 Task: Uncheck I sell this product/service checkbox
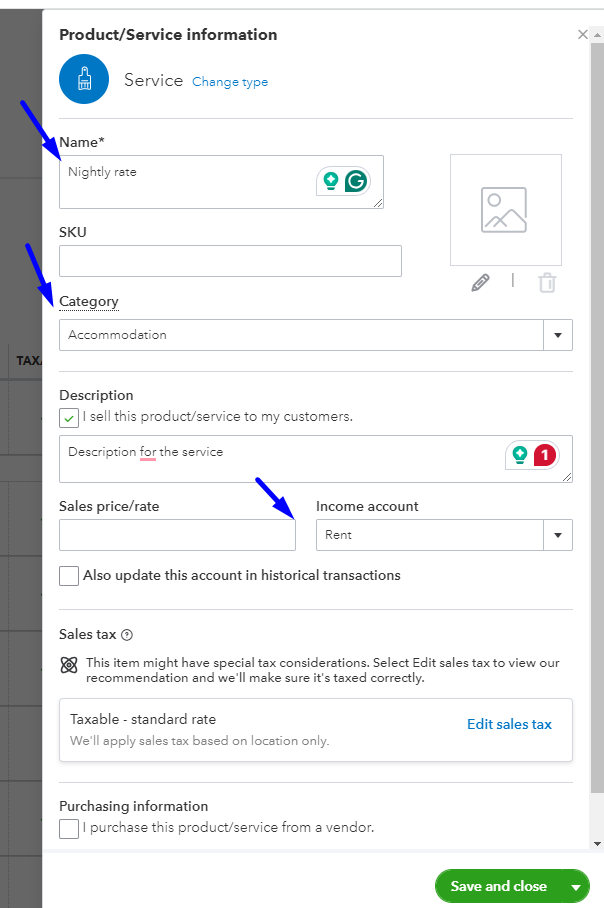click(x=69, y=417)
